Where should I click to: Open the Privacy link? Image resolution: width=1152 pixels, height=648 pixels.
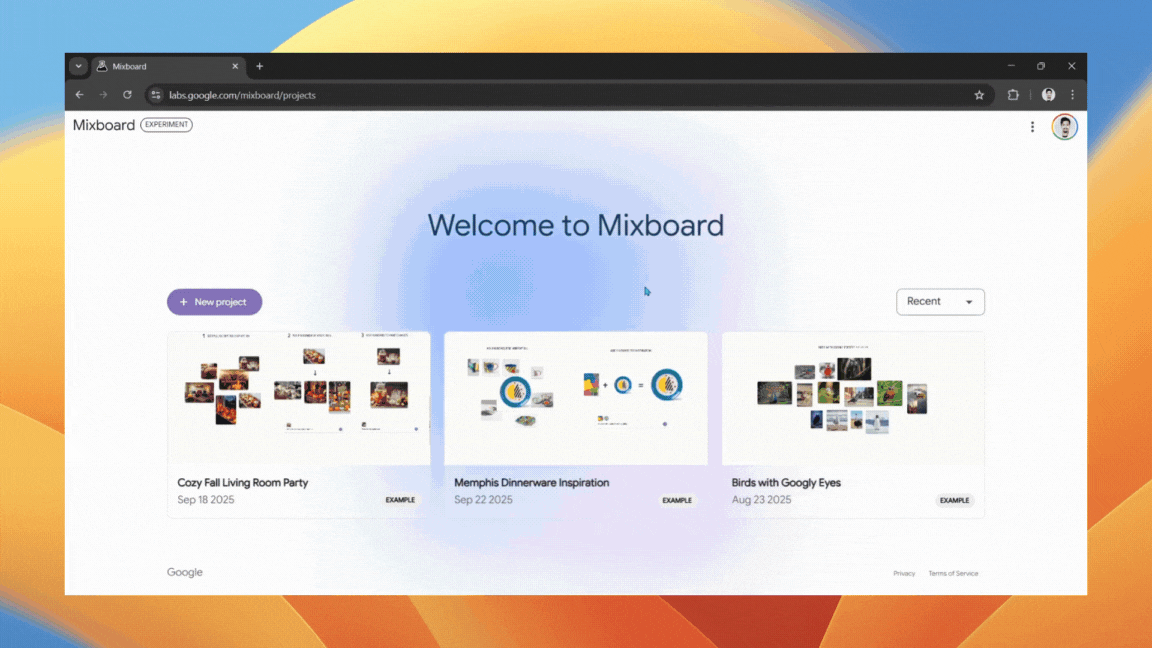click(904, 573)
